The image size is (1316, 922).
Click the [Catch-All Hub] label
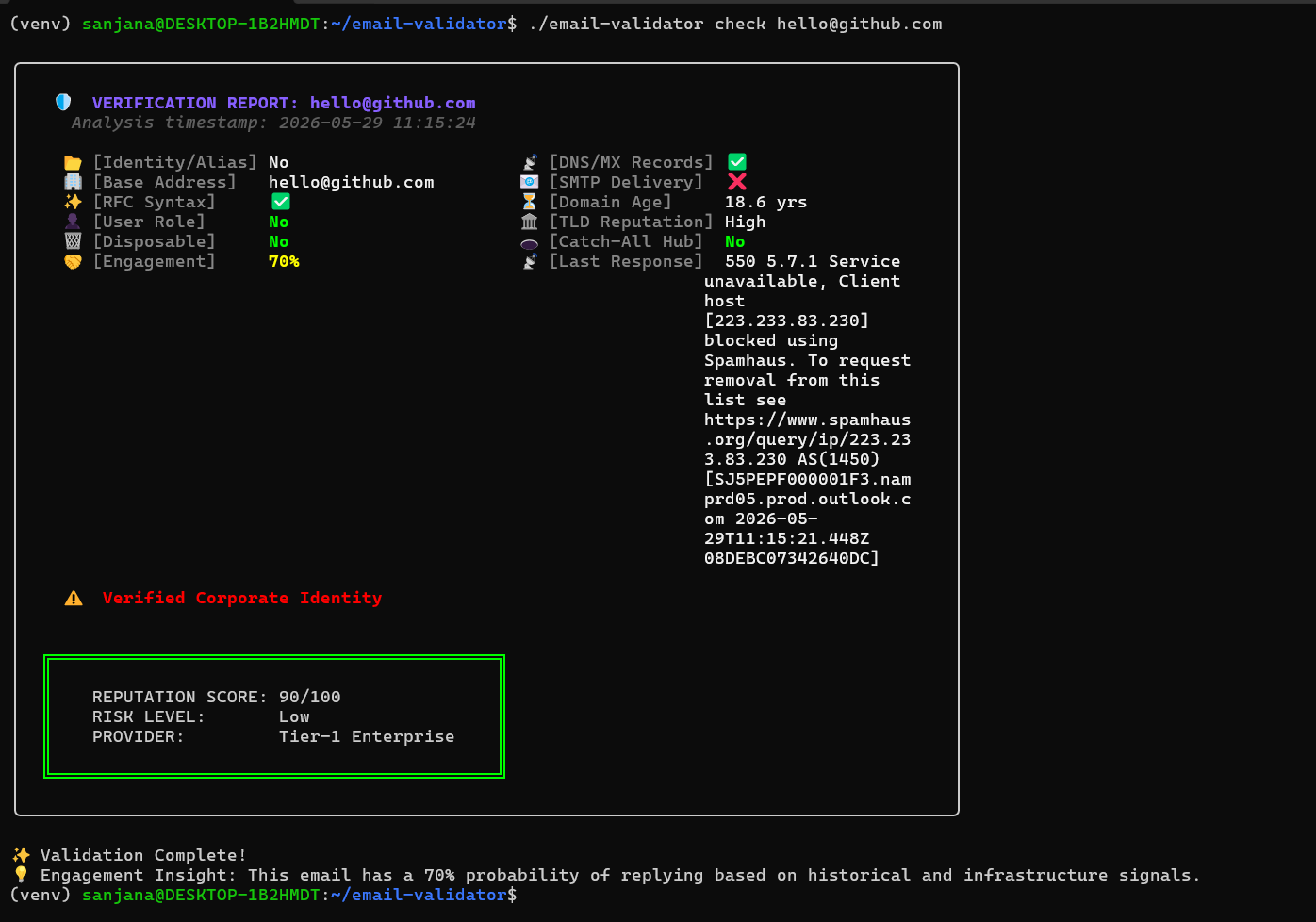(x=626, y=241)
